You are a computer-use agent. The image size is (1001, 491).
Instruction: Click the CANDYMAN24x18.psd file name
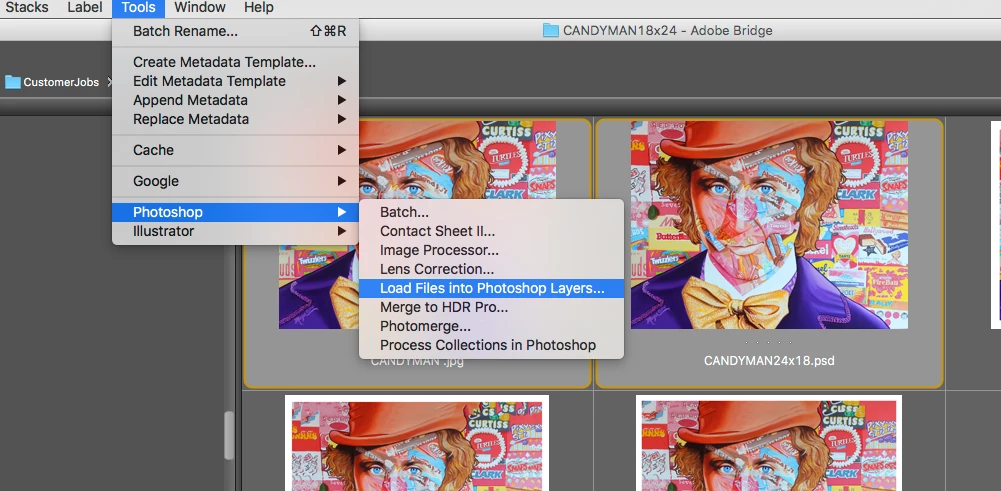coord(769,361)
